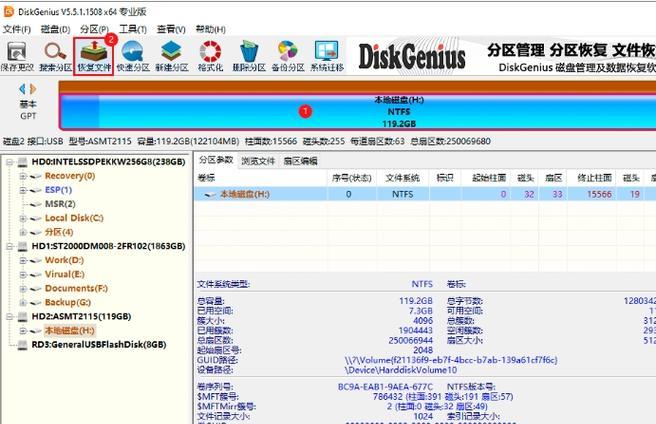
Task: Expand the Work(D:) partition node
Action: (x=23, y=260)
